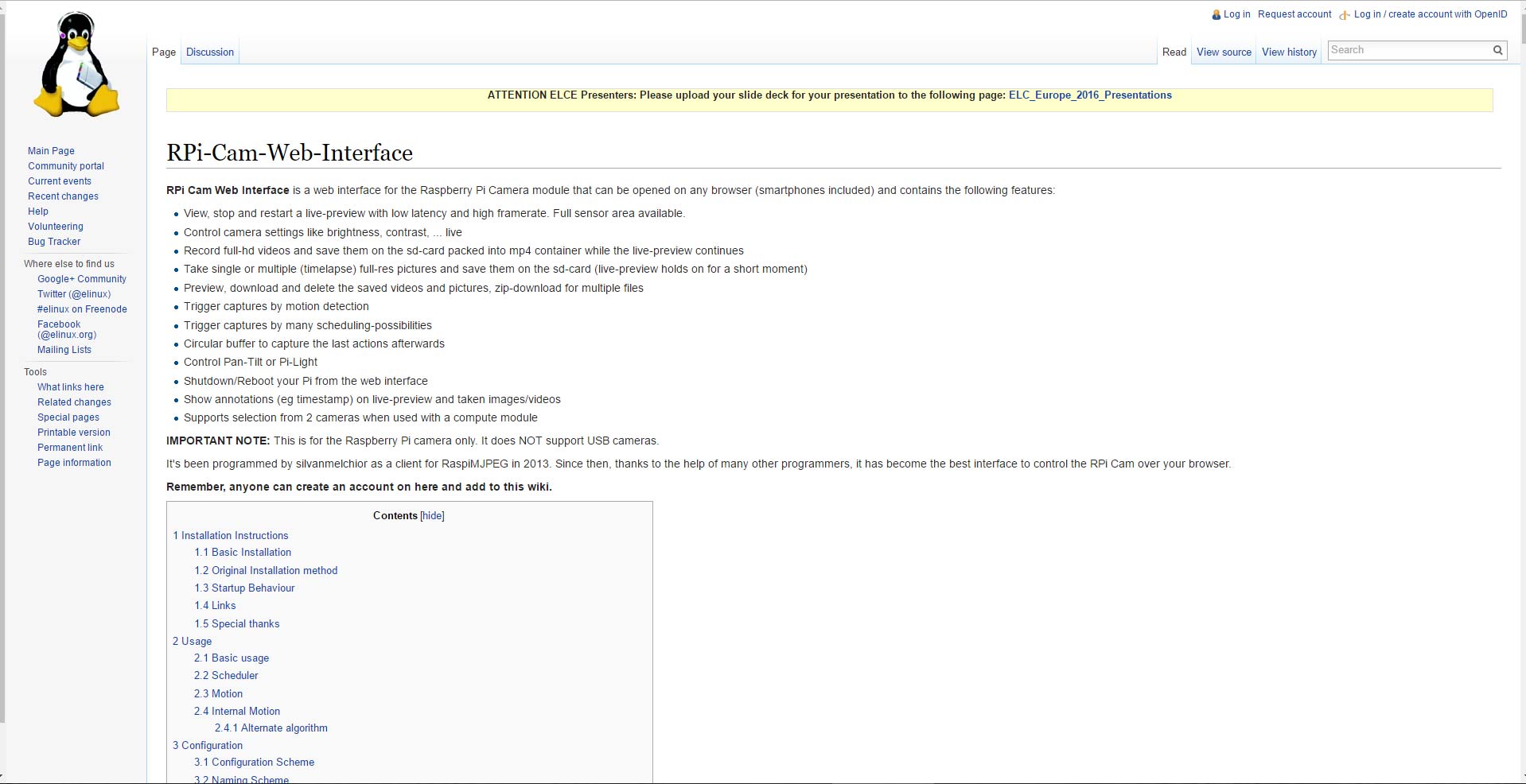
Task: Open the View history tab
Action: point(1289,52)
